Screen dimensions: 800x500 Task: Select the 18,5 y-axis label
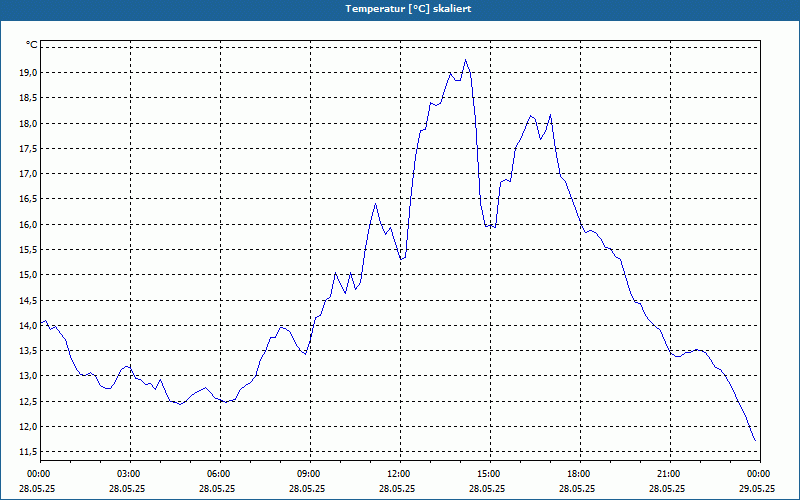pos(29,97)
